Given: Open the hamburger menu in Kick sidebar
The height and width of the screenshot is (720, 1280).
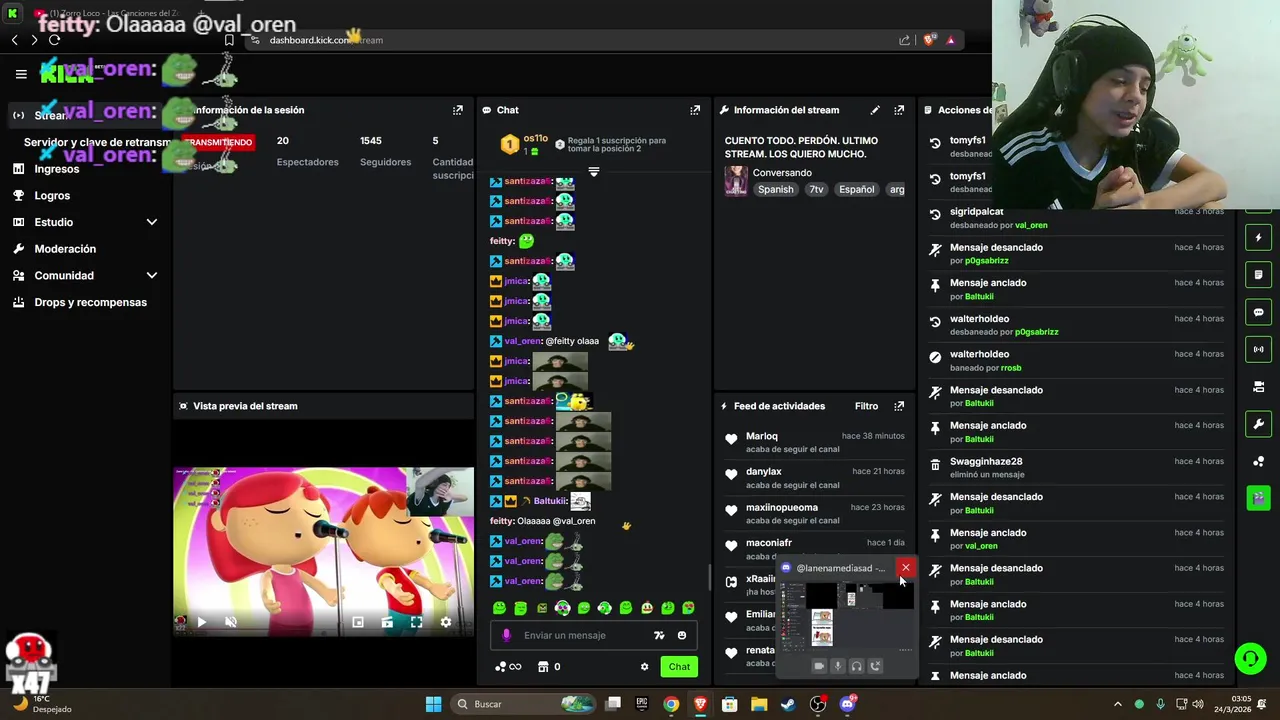Looking at the screenshot, I should [21, 73].
